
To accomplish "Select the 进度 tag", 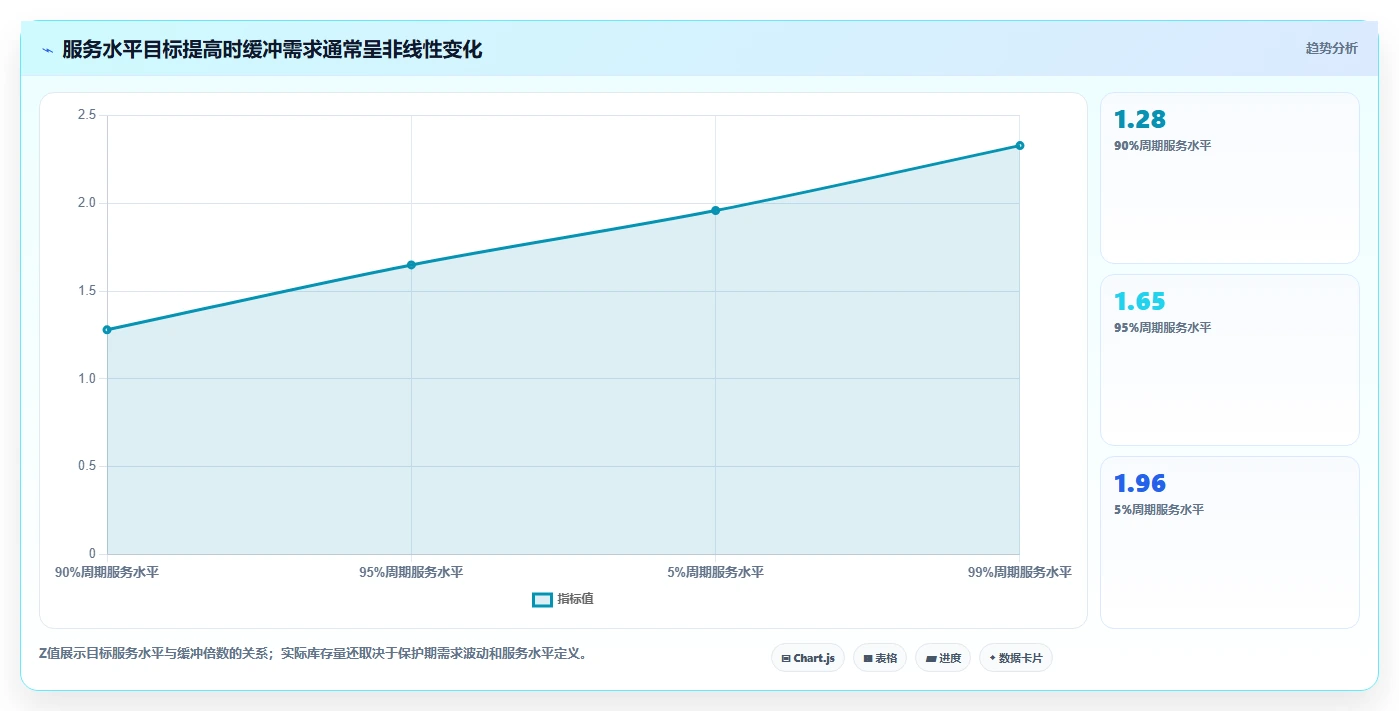I will click(x=943, y=658).
